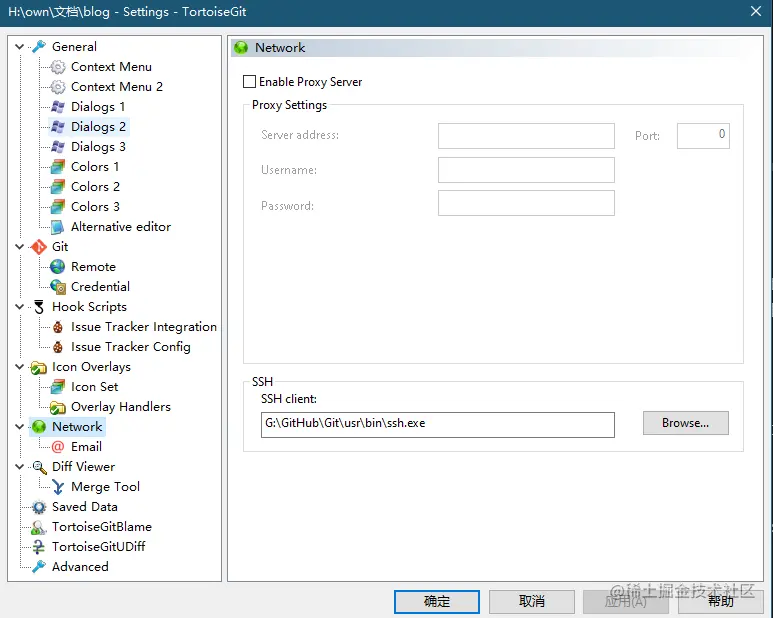The image size is (773, 618).
Task: Click the Email @ icon
Action: coord(58,447)
